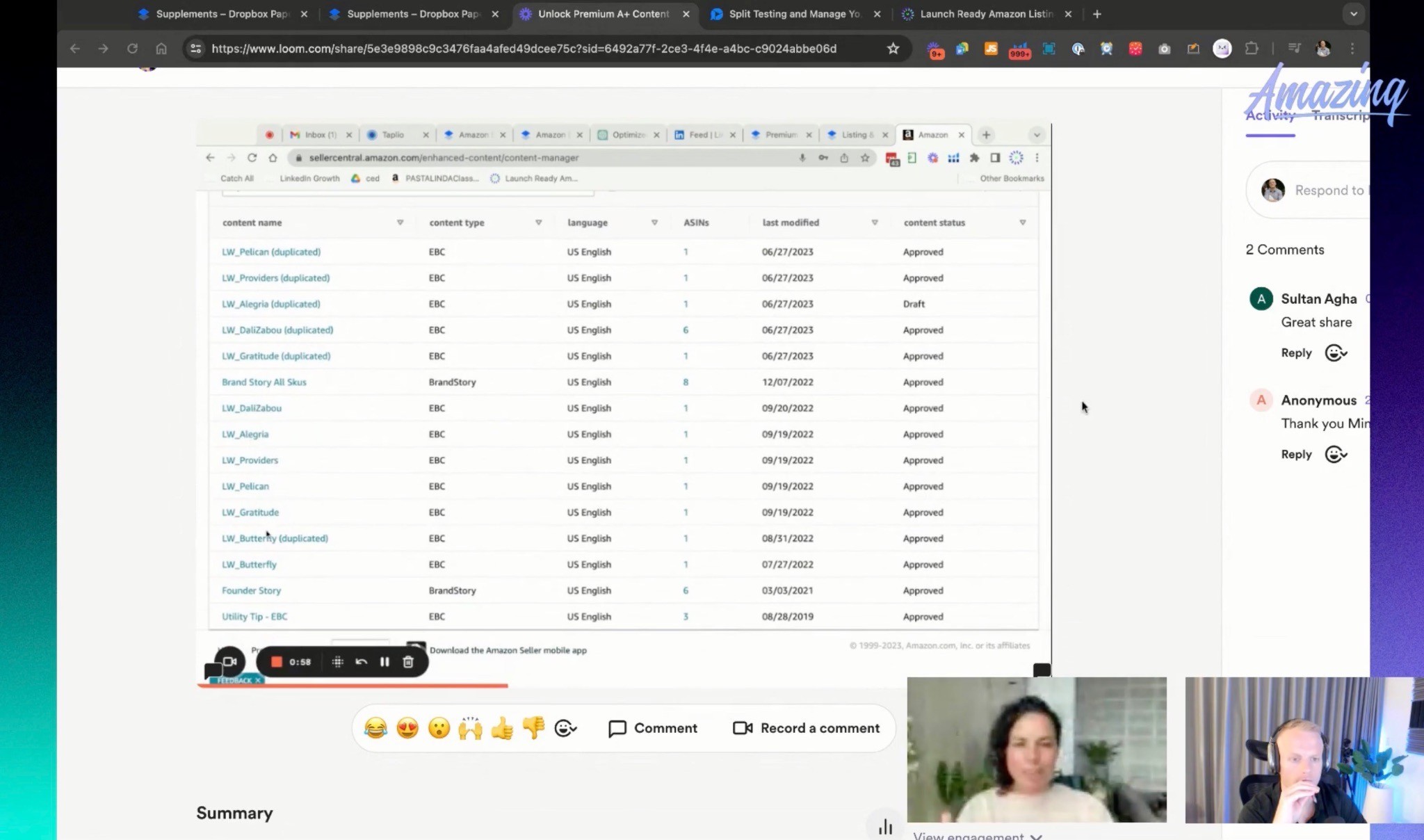
Task: Pause the Loom recording in the video
Action: [385, 662]
